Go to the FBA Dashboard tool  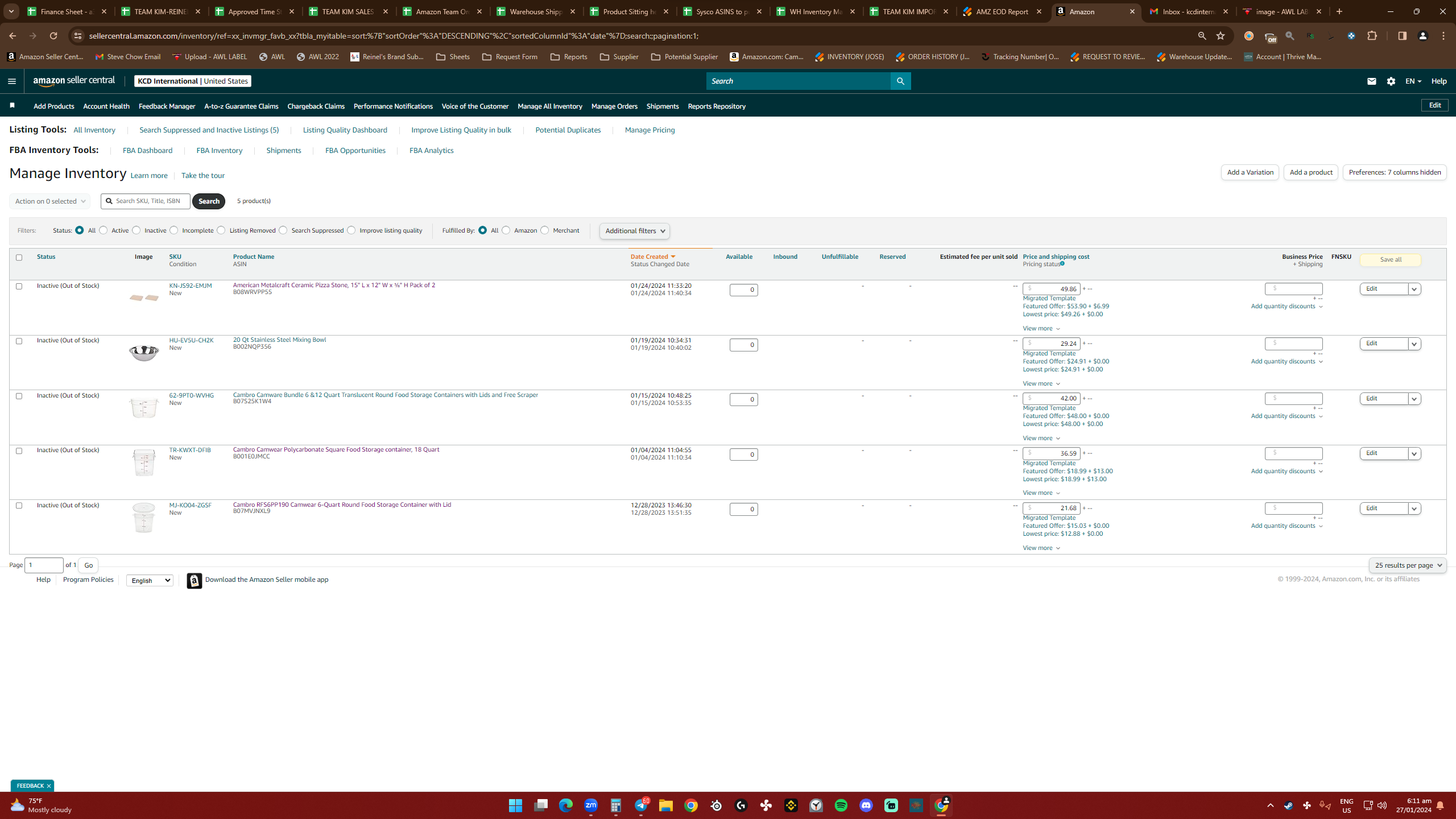pos(147,151)
